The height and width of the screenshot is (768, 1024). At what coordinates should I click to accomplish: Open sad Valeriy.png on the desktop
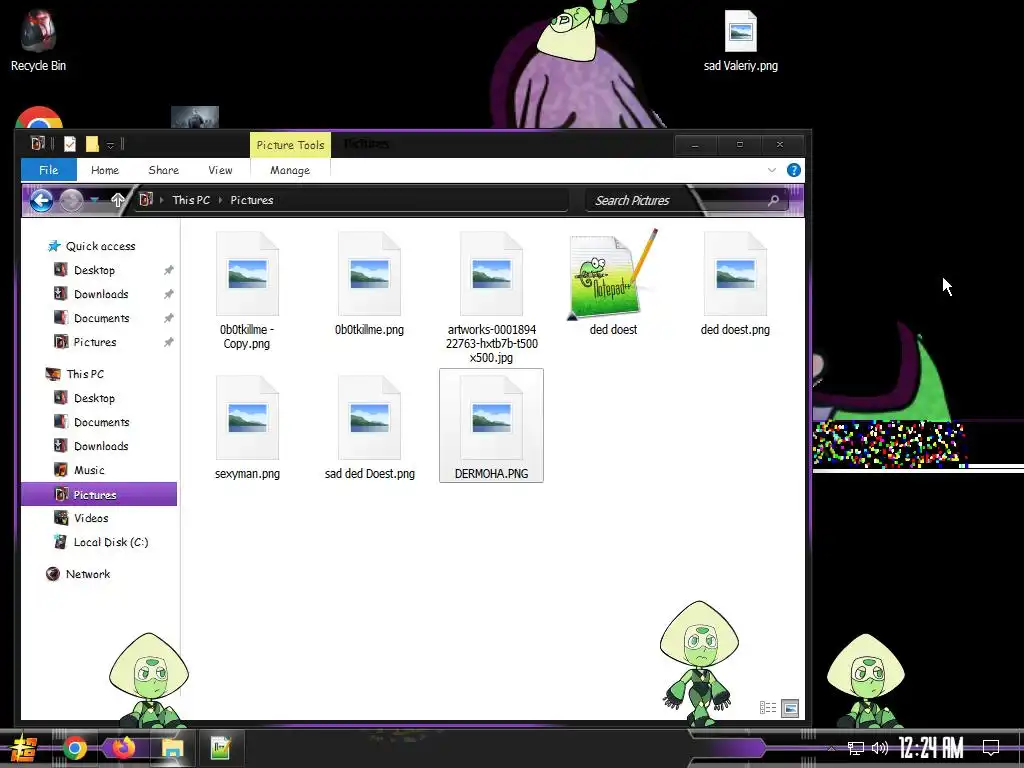741,40
